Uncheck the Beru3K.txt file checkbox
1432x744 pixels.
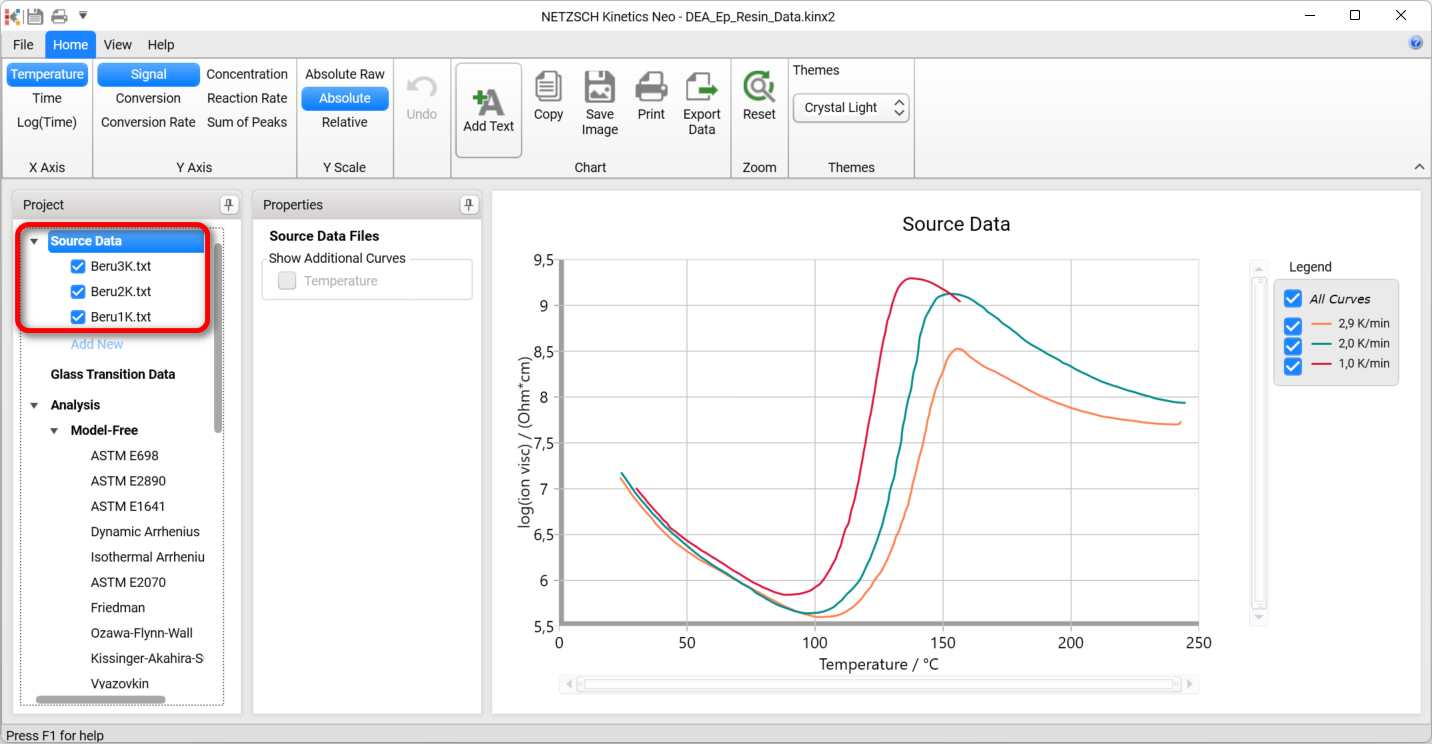coord(78,267)
